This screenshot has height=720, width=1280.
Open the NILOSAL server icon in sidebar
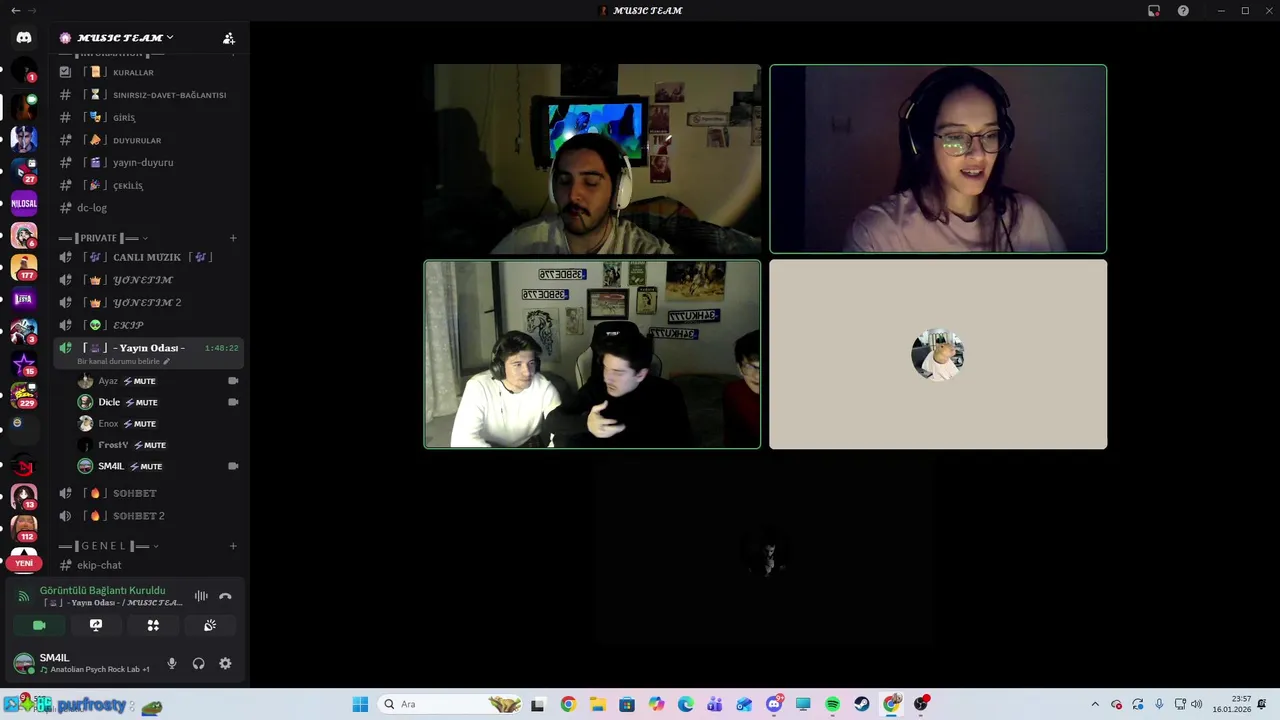tap(24, 203)
